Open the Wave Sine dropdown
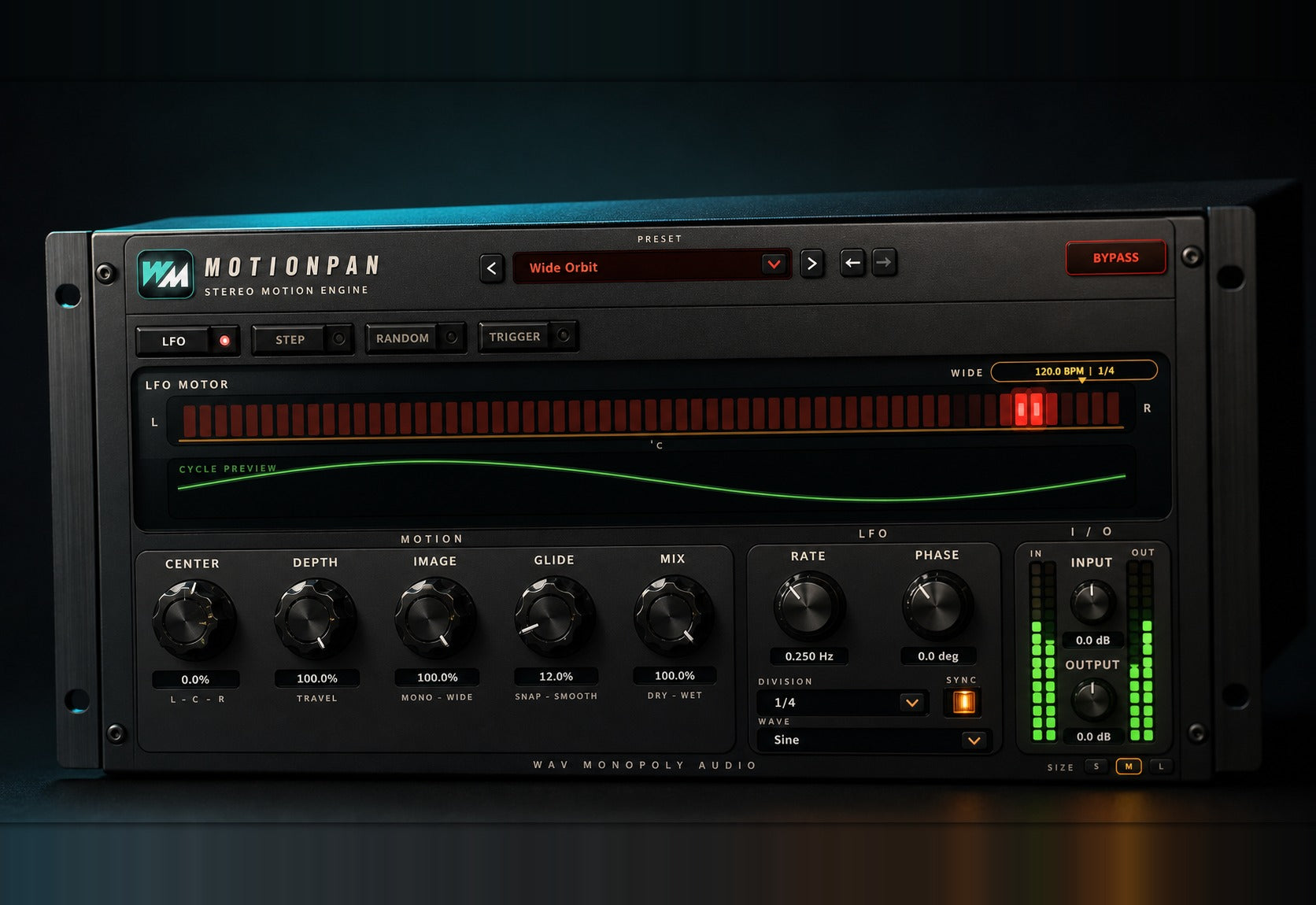Image resolution: width=1316 pixels, height=905 pixels. point(874,740)
